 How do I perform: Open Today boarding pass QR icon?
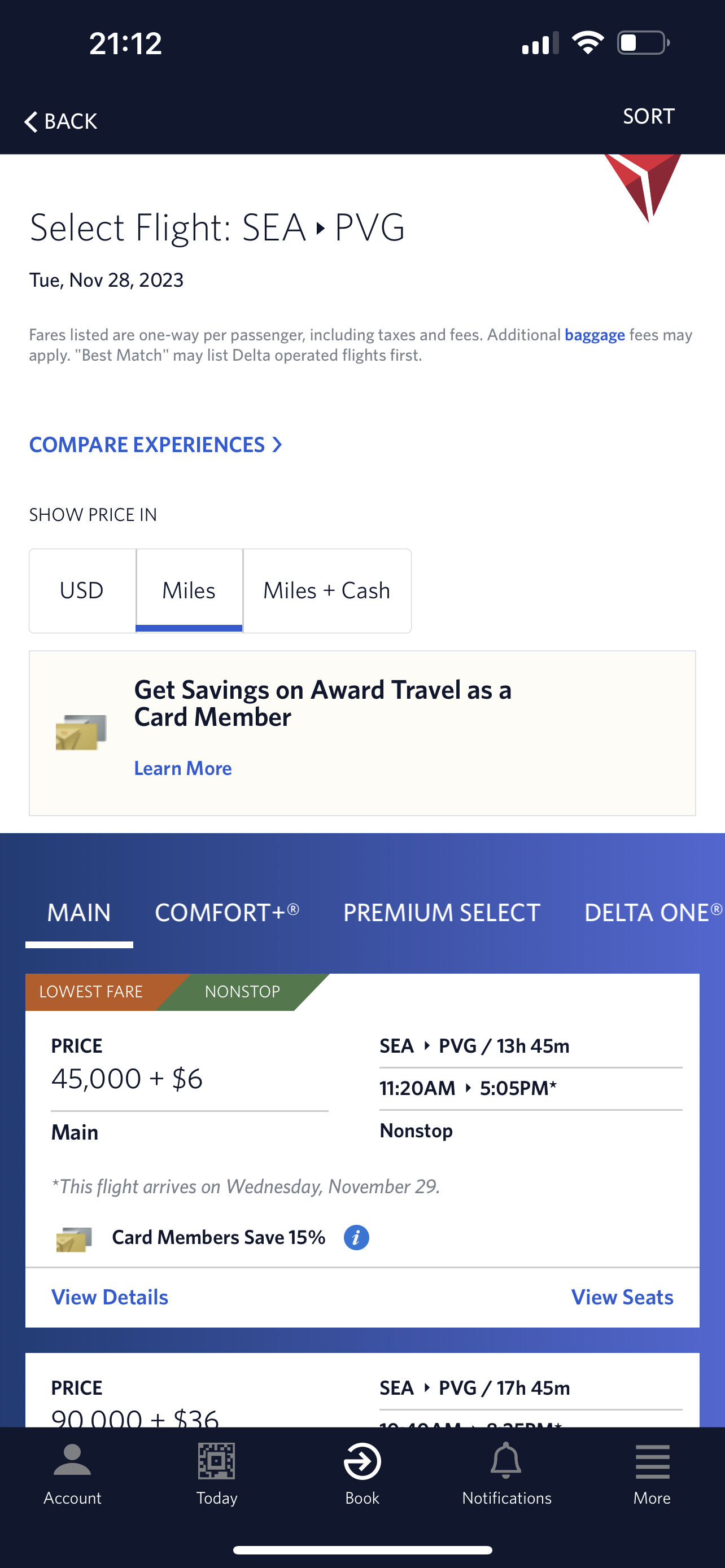(x=217, y=1460)
